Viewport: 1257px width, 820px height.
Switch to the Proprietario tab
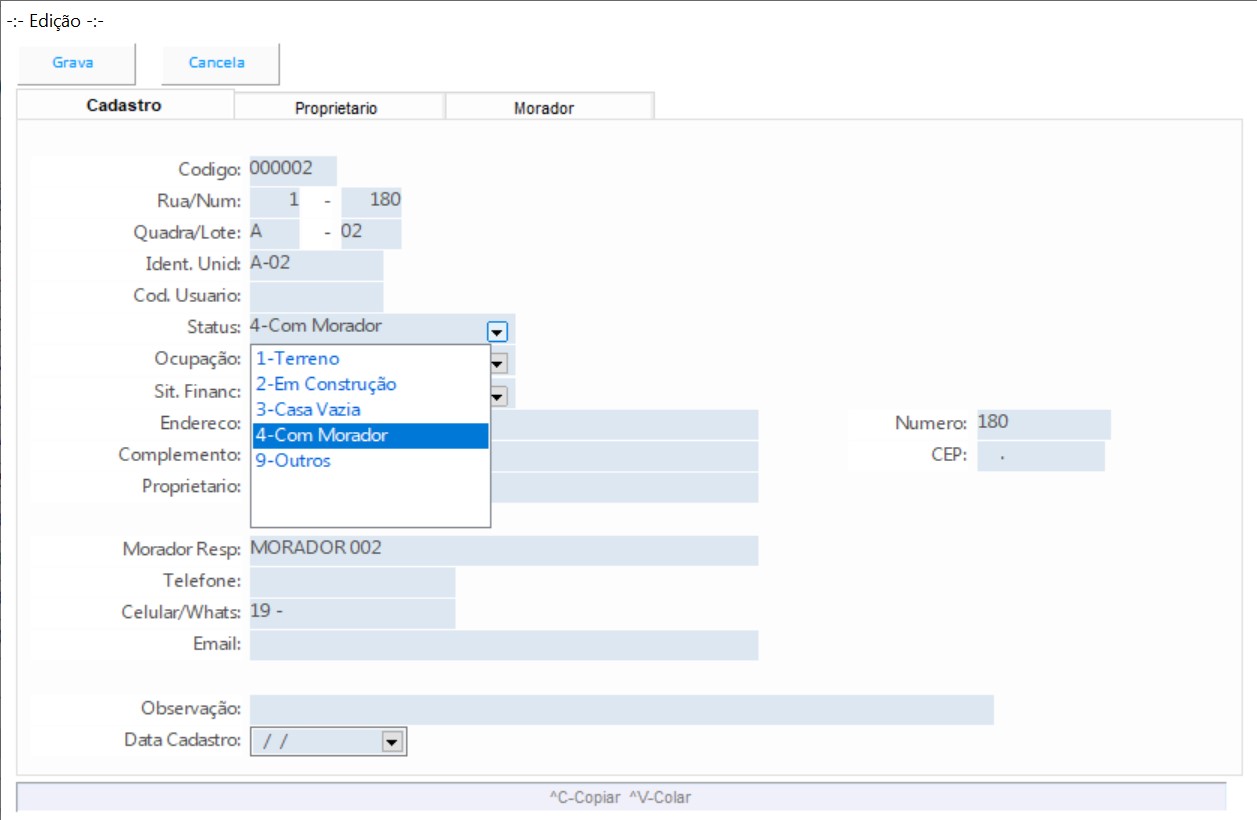[x=336, y=108]
